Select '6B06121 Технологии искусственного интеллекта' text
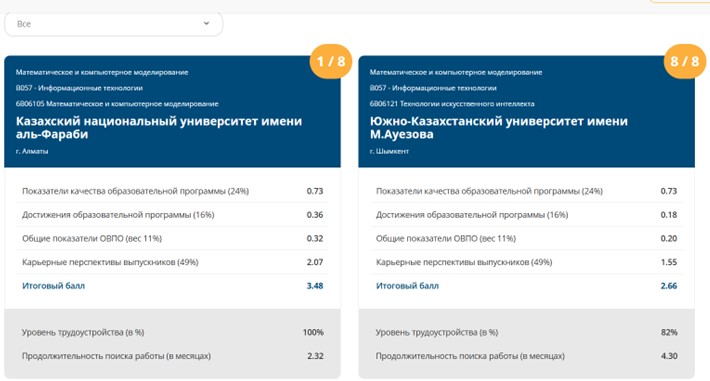 pos(452,104)
